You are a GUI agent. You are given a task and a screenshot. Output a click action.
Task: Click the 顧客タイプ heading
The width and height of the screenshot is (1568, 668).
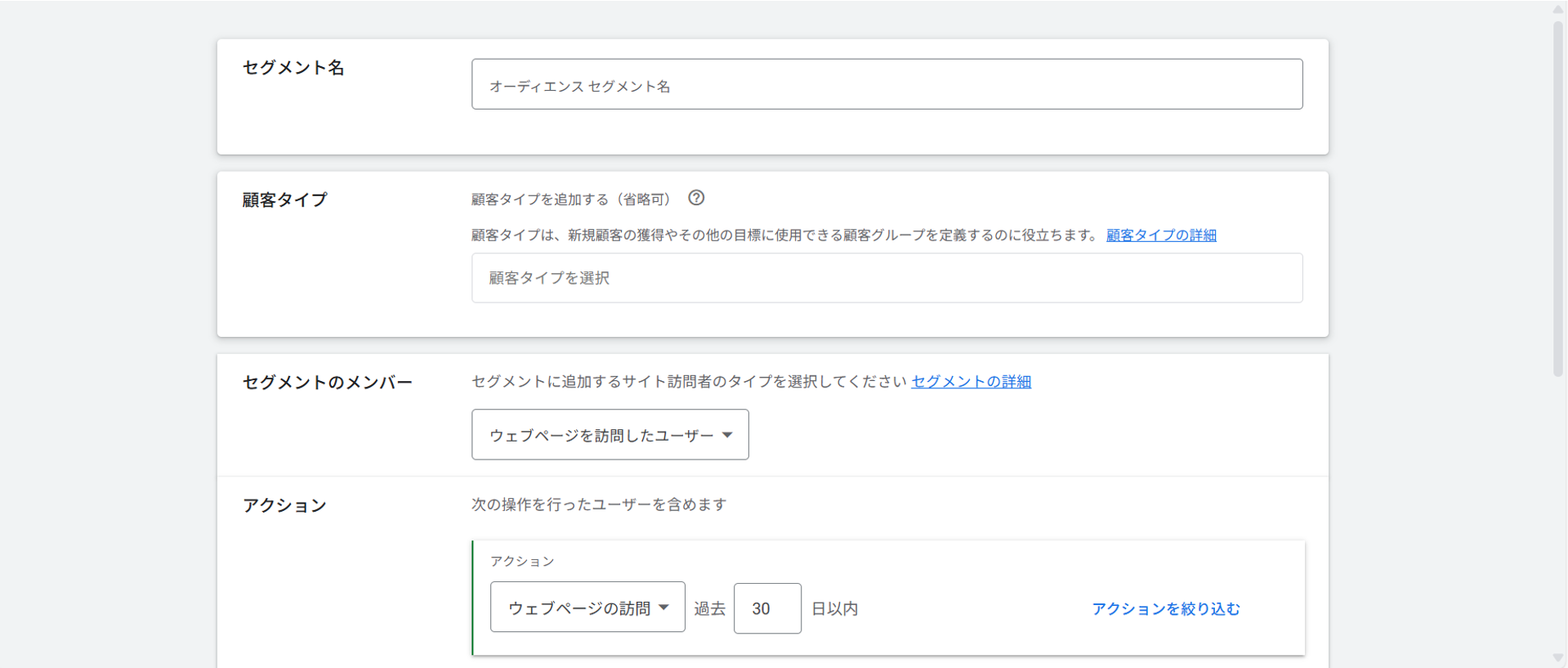tap(284, 200)
